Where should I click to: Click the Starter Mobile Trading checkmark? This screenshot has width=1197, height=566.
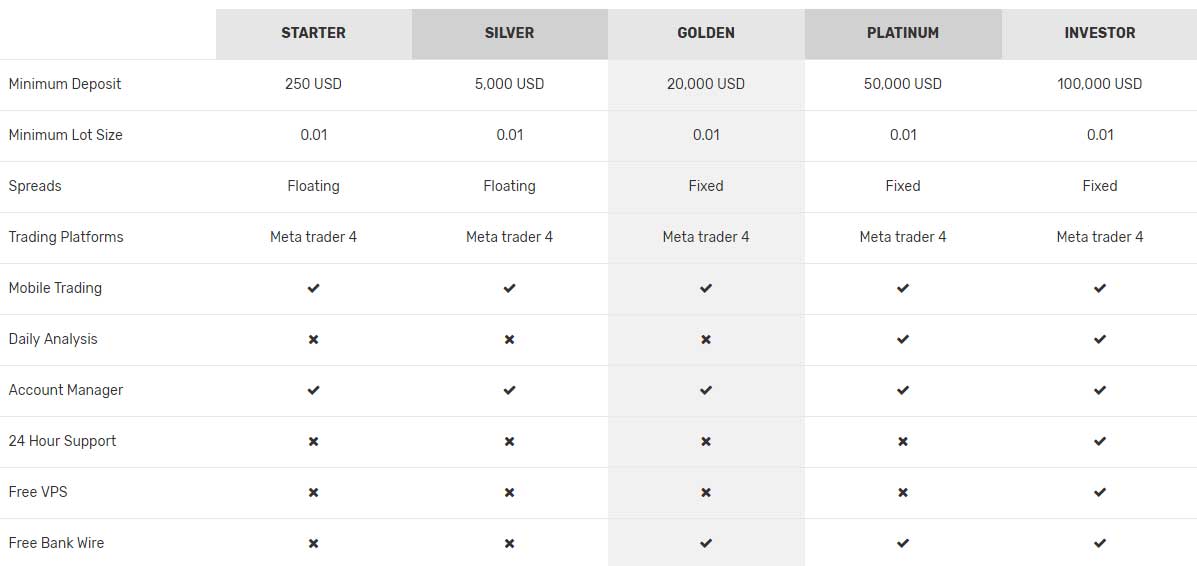(x=313, y=288)
